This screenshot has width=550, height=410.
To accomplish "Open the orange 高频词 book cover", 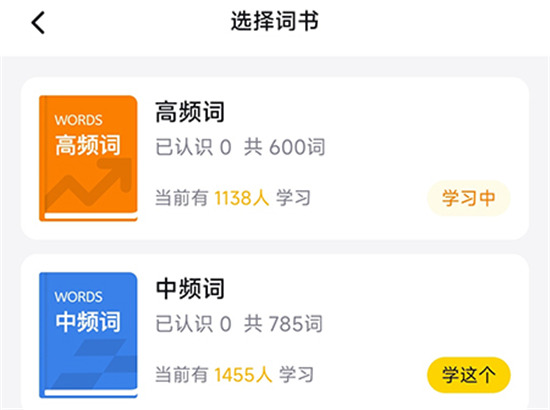I will 88,159.
